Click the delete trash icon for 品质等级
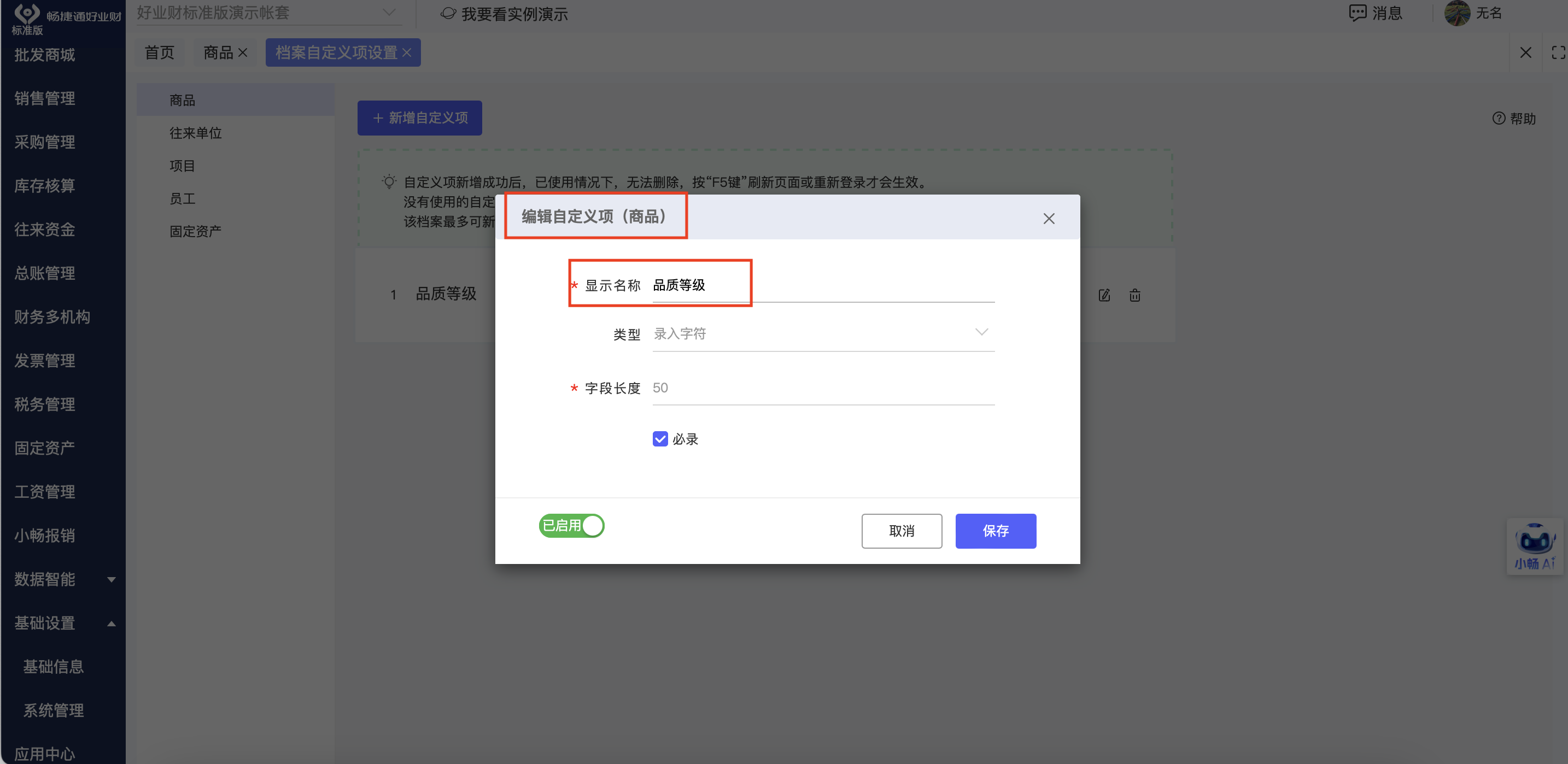The height and width of the screenshot is (764, 1568). click(x=1134, y=296)
